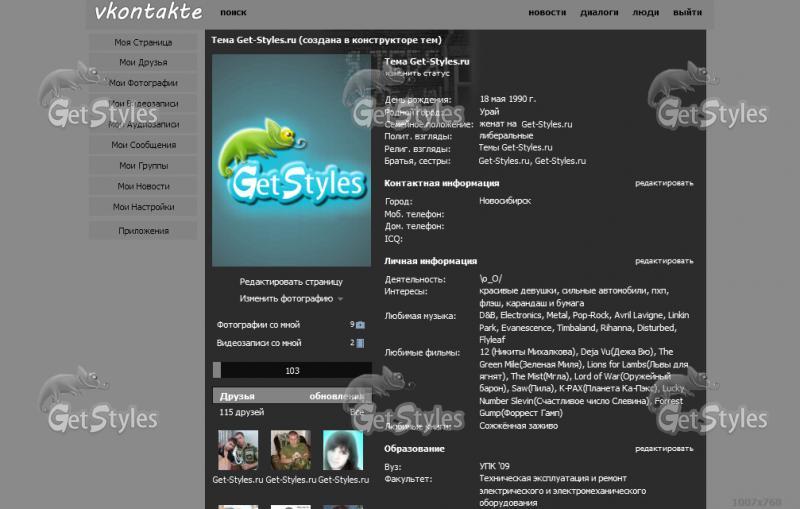The width and height of the screenshot is (800, 509).
Task: Expand the Изменить фотографию dropdown arrow
Action: (x=340, y=299)
